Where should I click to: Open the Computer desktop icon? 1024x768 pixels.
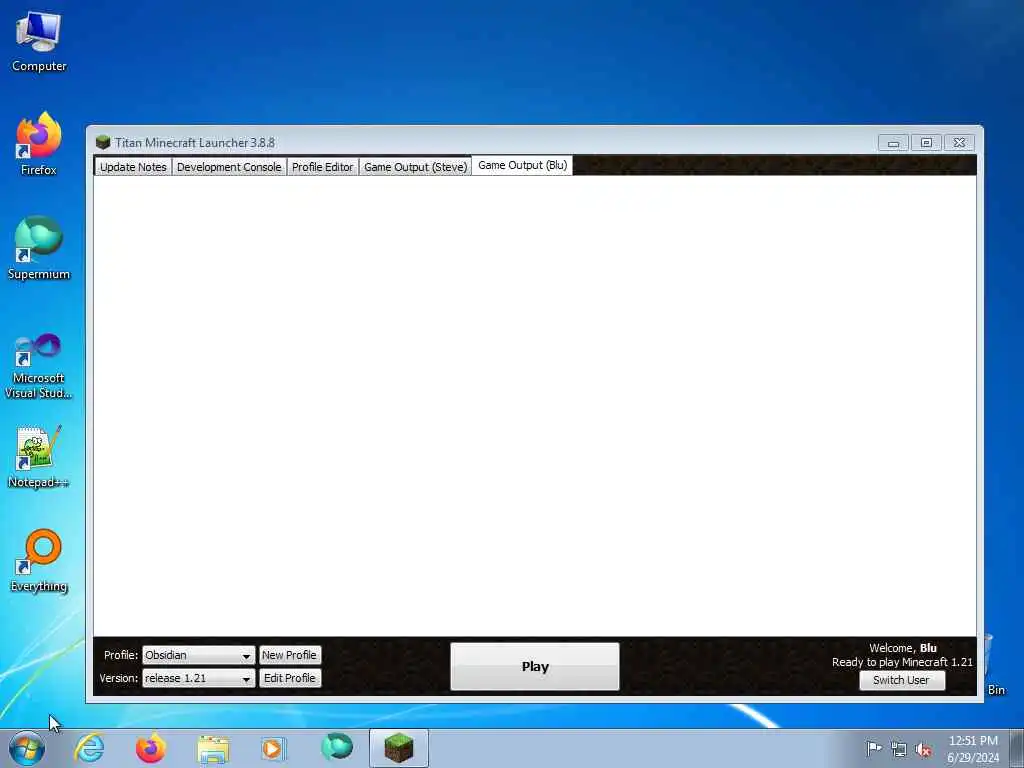pyautogui.click(x=39, y=42)
